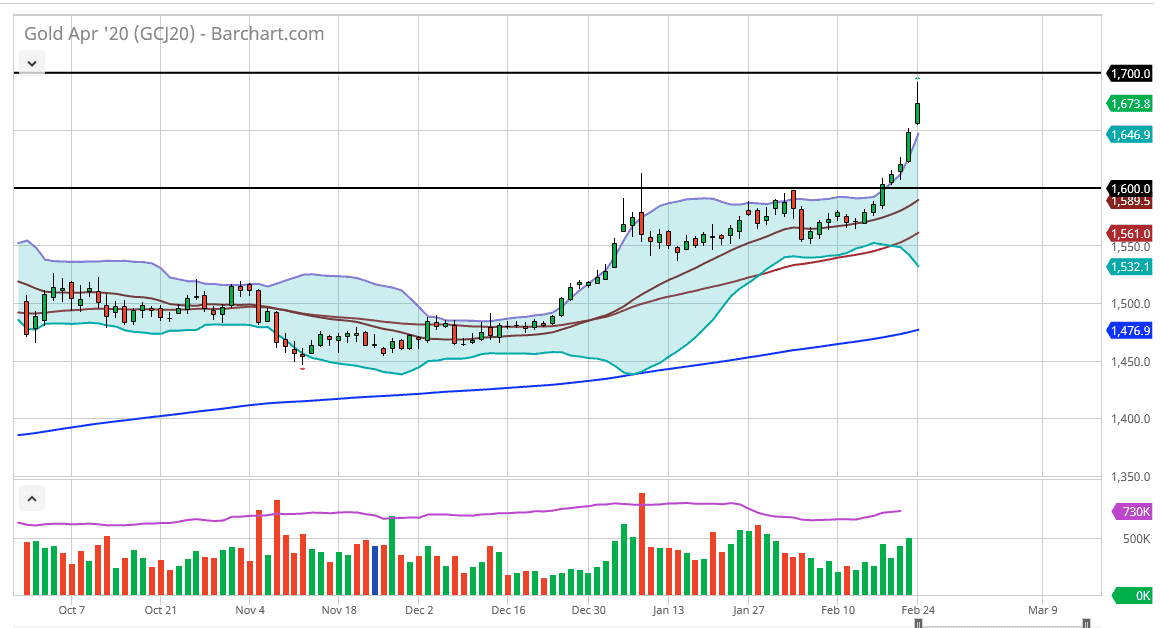Click the blue volume bar in late November
Image resolution: width=1161 pixels, height=628 pixels.
375,570
